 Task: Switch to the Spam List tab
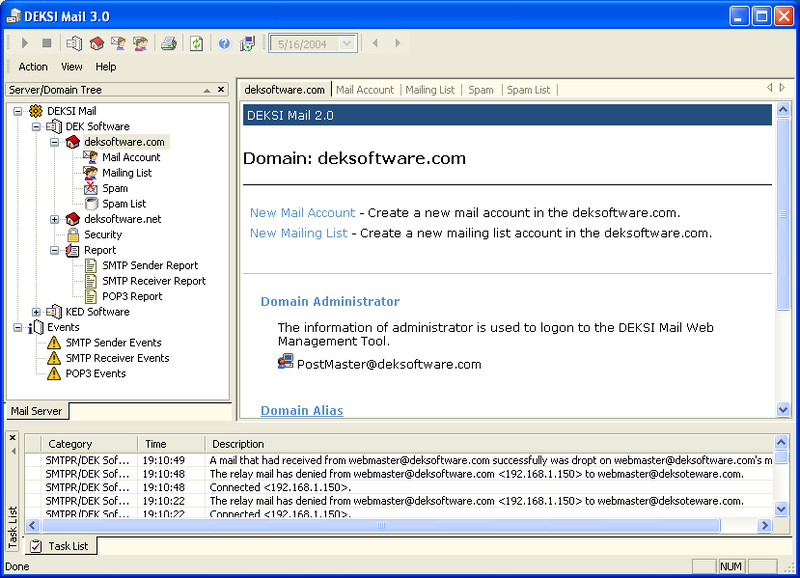528,90
